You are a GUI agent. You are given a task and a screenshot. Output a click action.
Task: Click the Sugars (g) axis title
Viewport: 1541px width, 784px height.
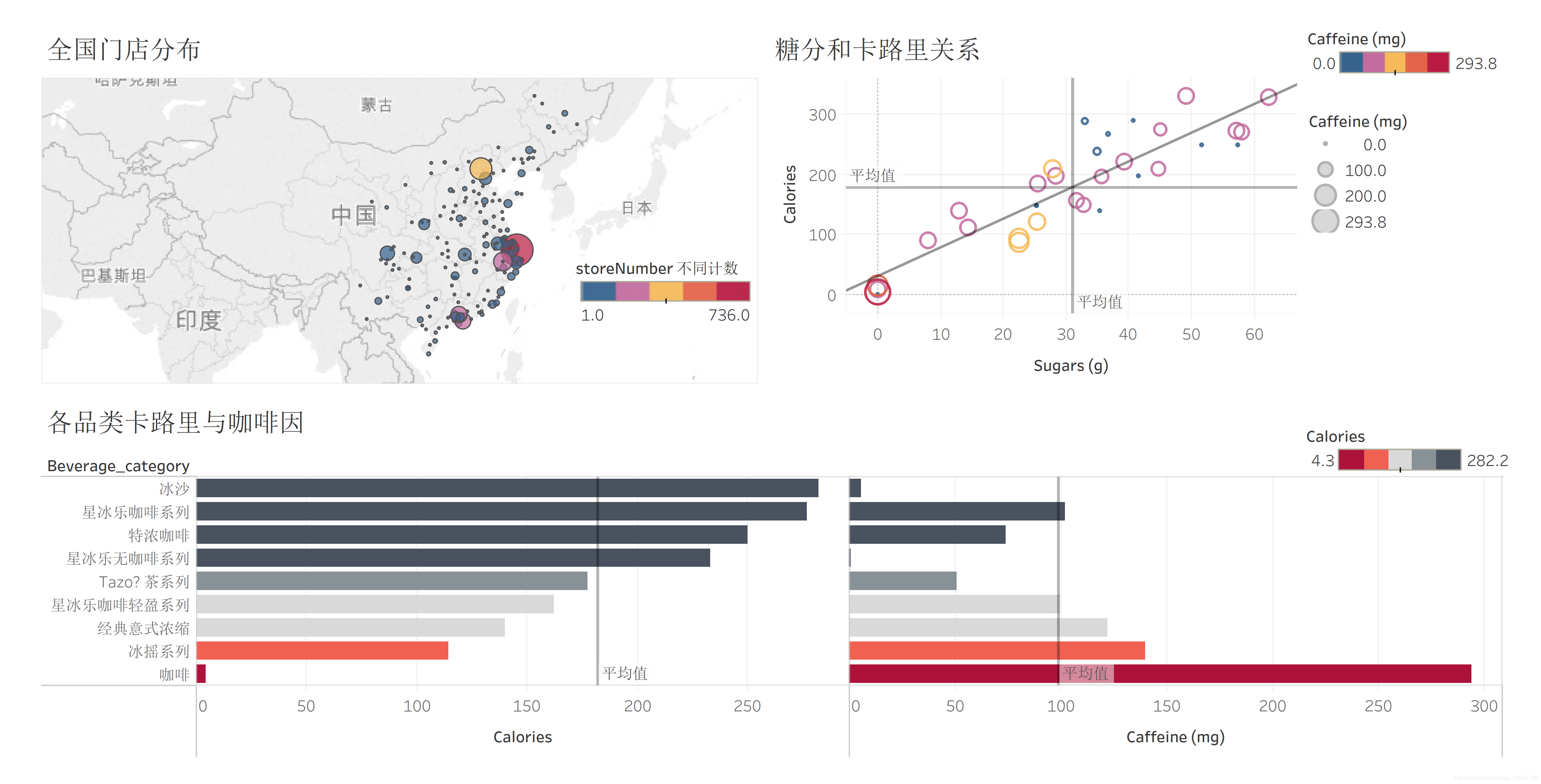click(1070, 365)
